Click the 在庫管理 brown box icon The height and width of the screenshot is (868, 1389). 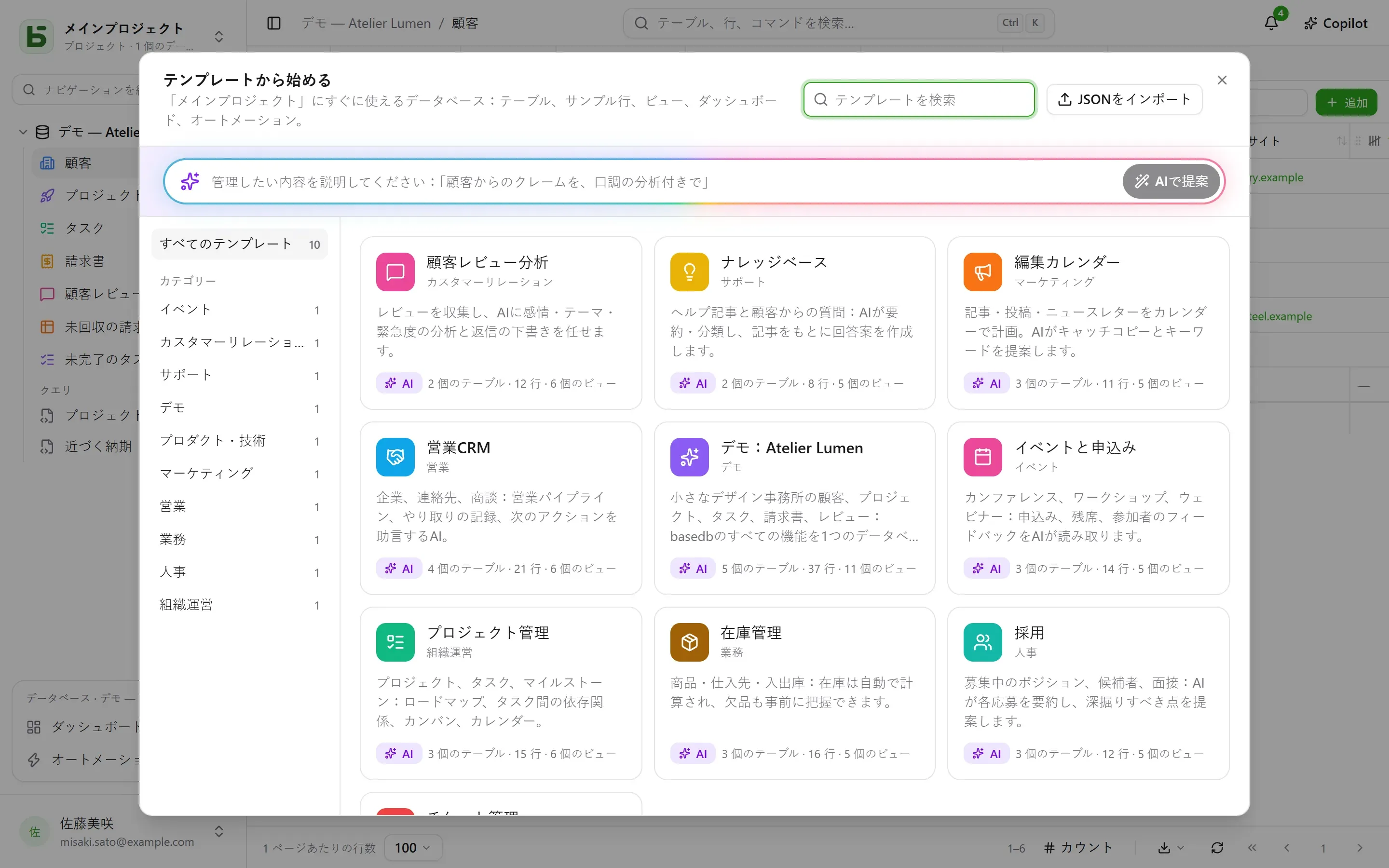[x=689, y=642]
